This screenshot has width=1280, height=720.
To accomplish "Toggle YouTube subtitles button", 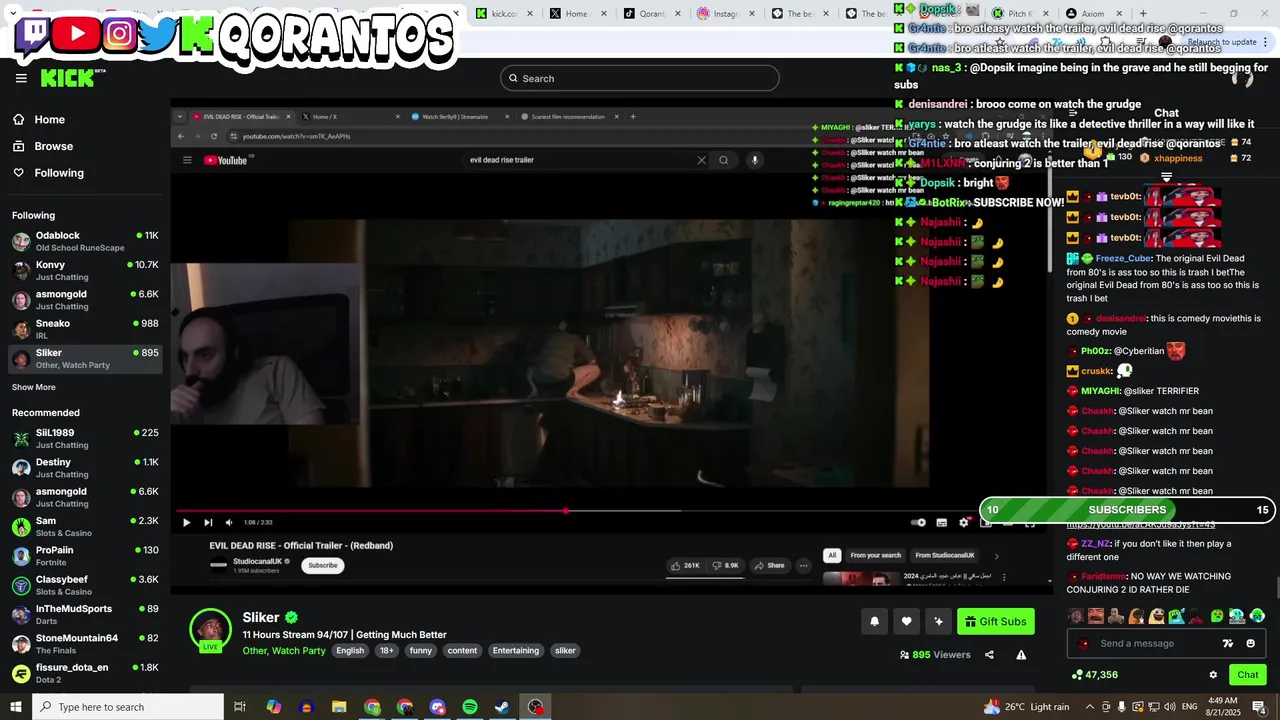I will (x=941, y=522).
